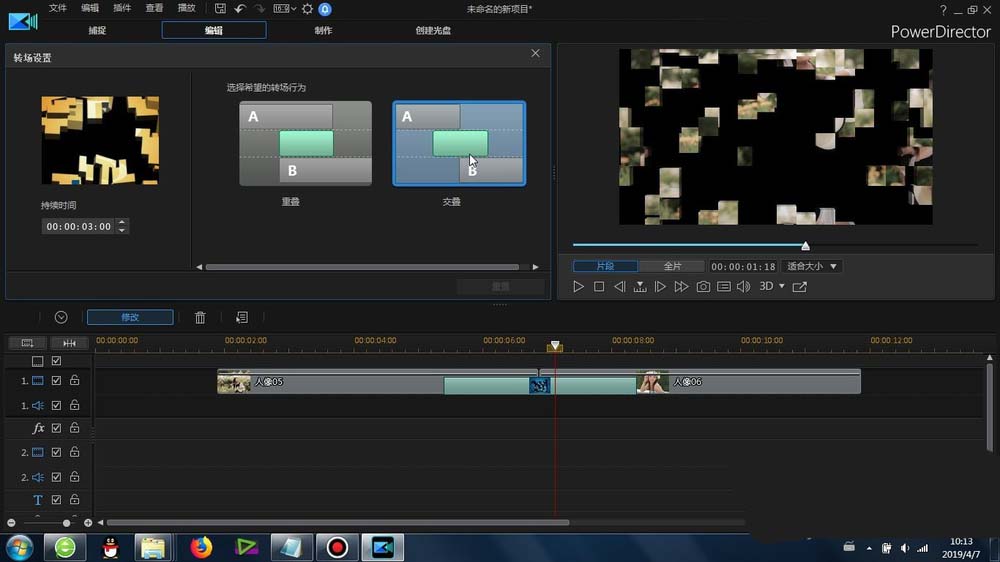Expand the 3D mode dropdown arrow
Screen dimensions: 1000x562
782,287
